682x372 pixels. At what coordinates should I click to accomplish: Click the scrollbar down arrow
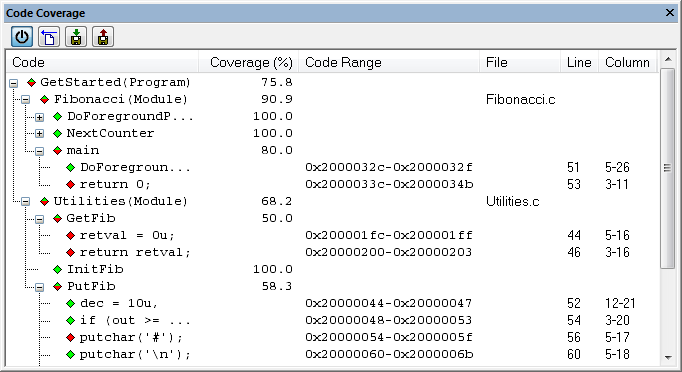point(668,358)
